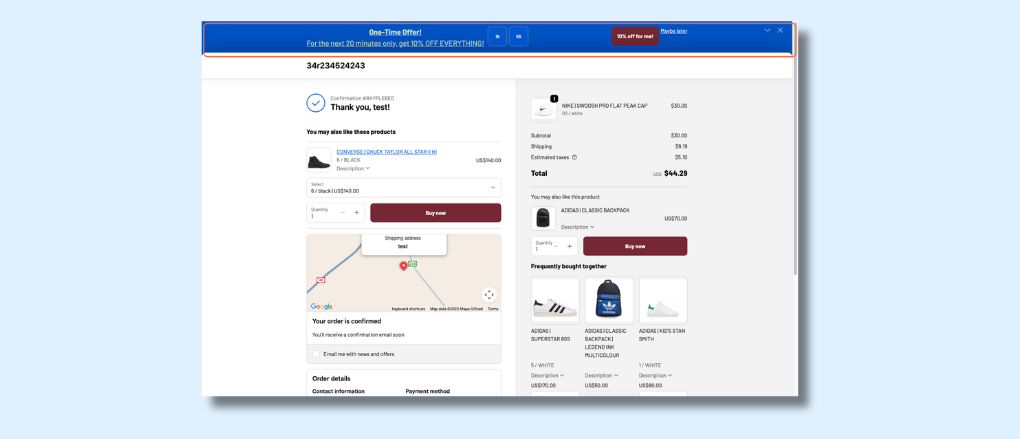
Task: Click 'You may also like these products' heading
Action: coord(351,132)
